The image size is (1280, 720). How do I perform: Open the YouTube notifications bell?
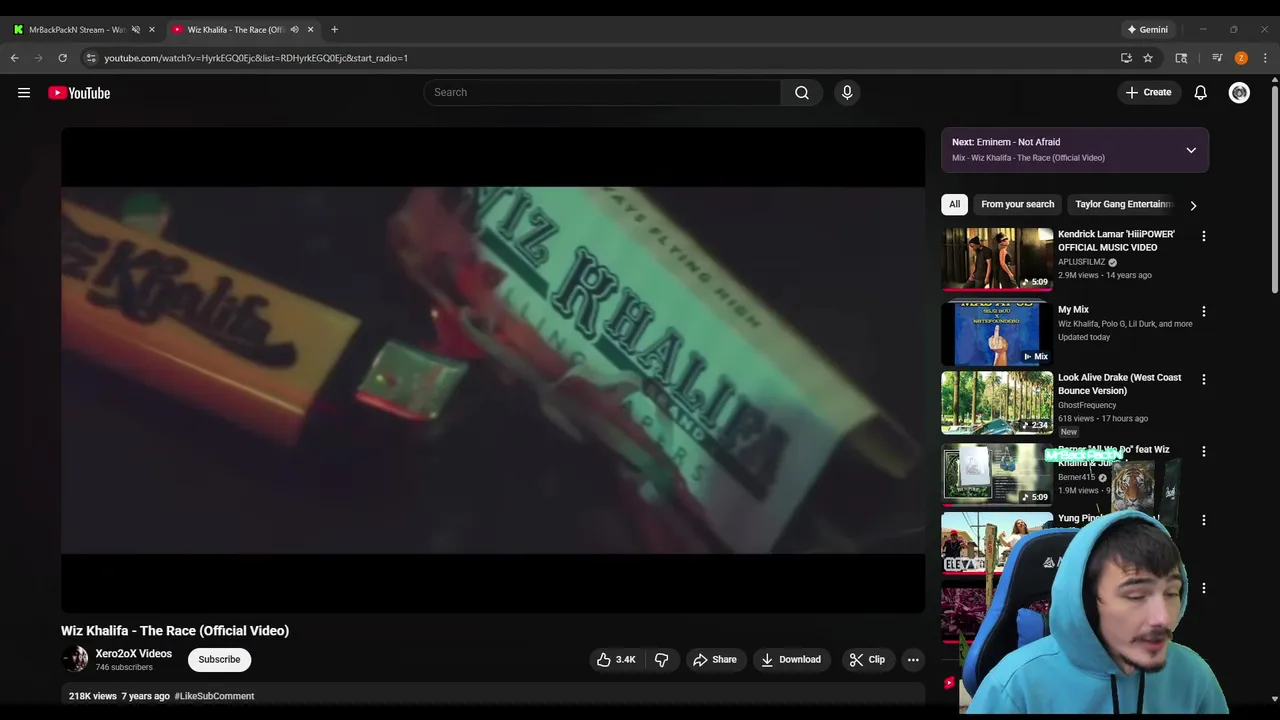(1201, 93)
